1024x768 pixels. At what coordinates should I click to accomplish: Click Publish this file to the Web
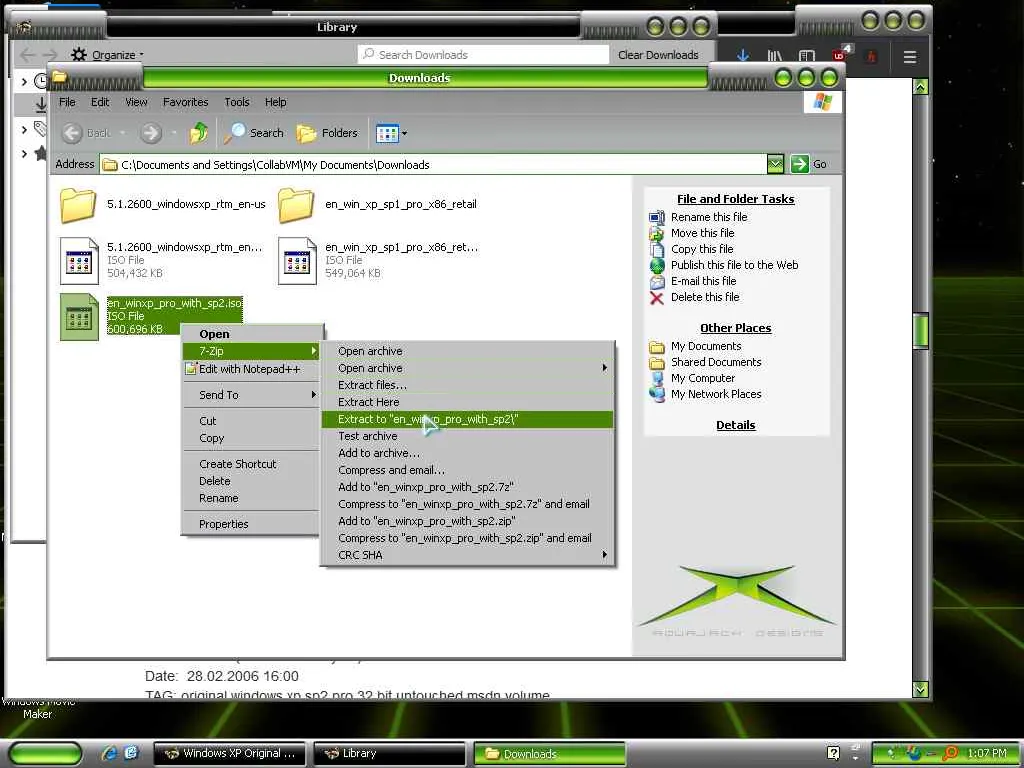tap(734, 264)
